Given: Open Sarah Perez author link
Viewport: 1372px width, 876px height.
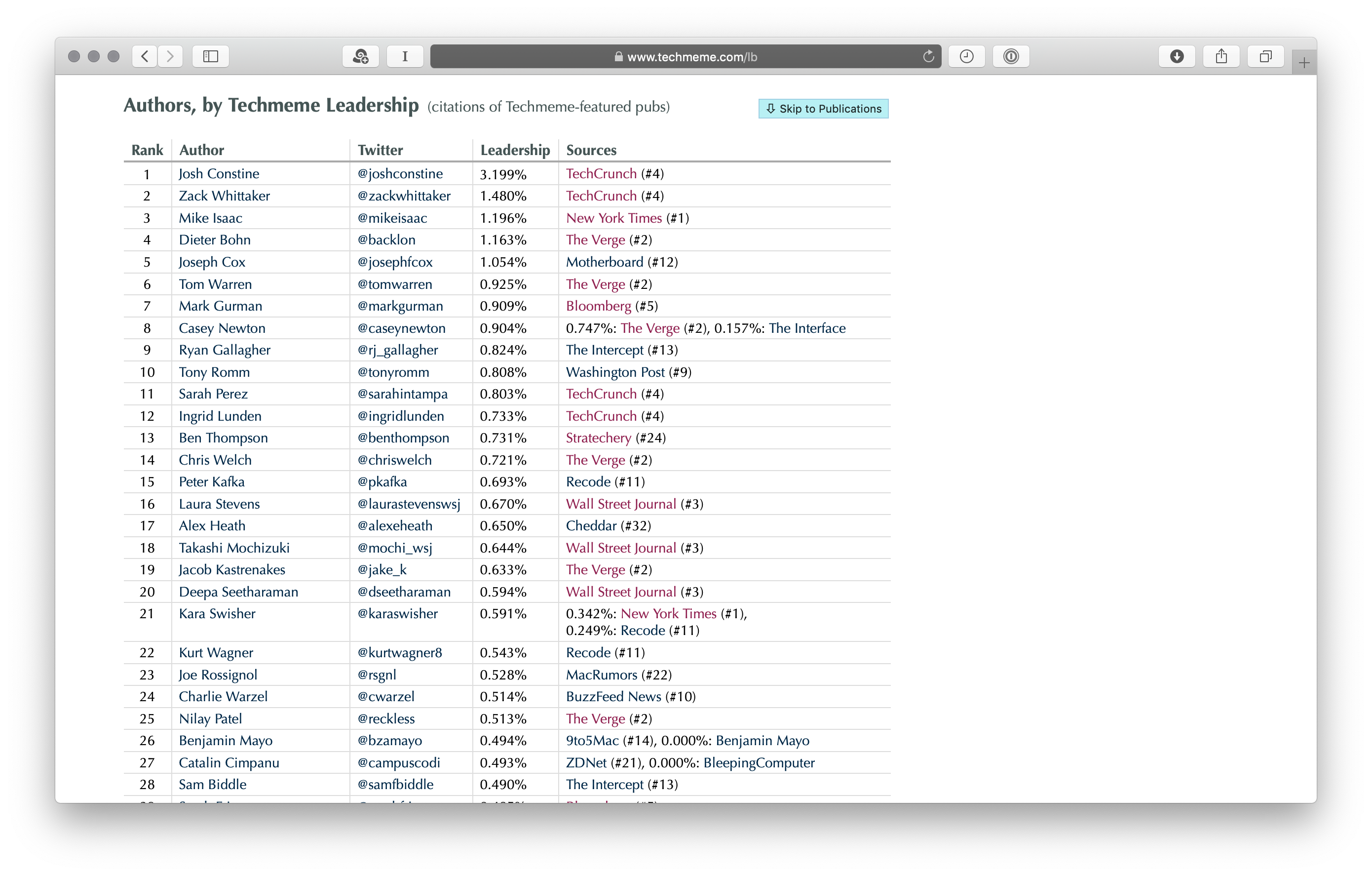Looking at the screenshot, I should [213, 394].
